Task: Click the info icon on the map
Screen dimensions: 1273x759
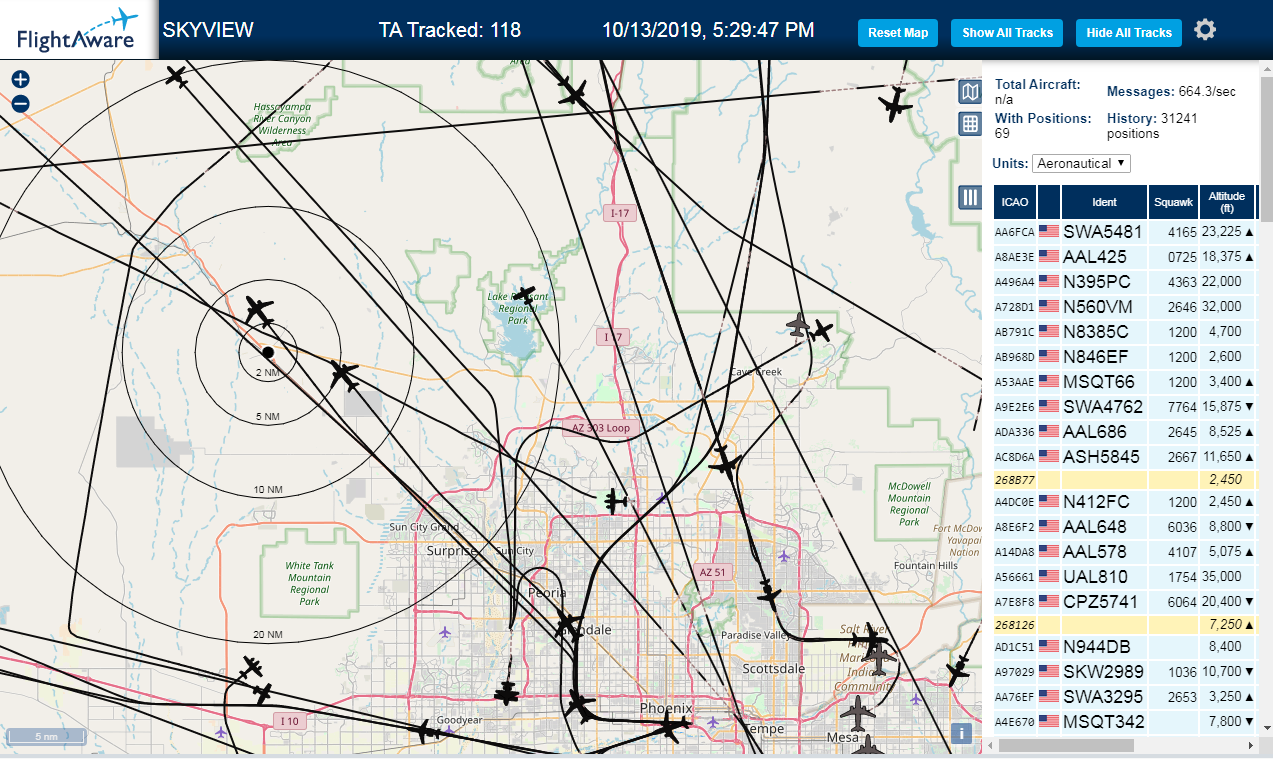Action: (962, 733)
